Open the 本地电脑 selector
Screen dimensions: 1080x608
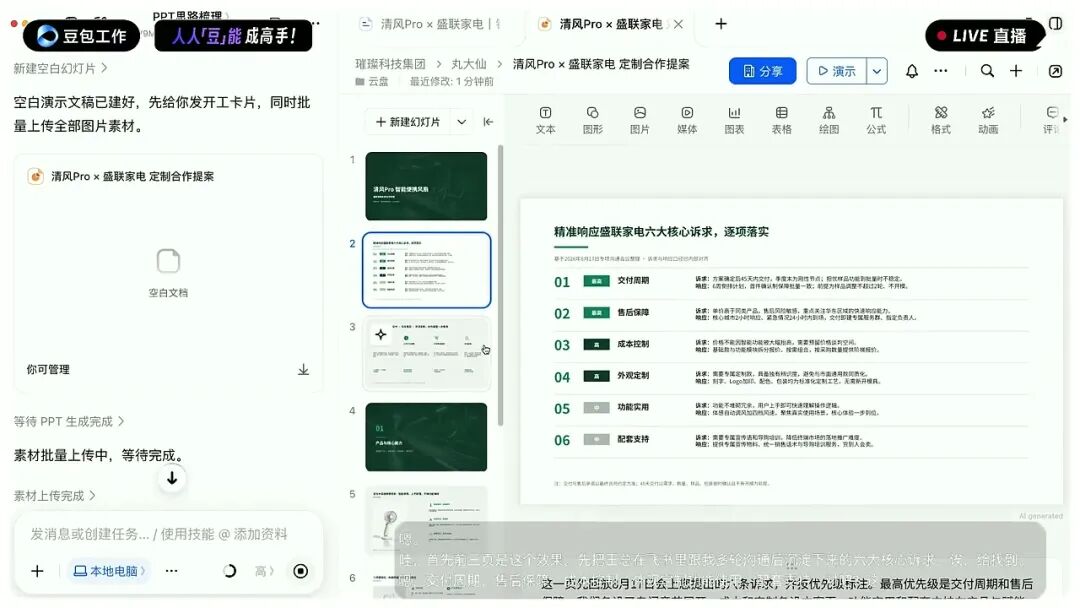click(x=109, y=571)
